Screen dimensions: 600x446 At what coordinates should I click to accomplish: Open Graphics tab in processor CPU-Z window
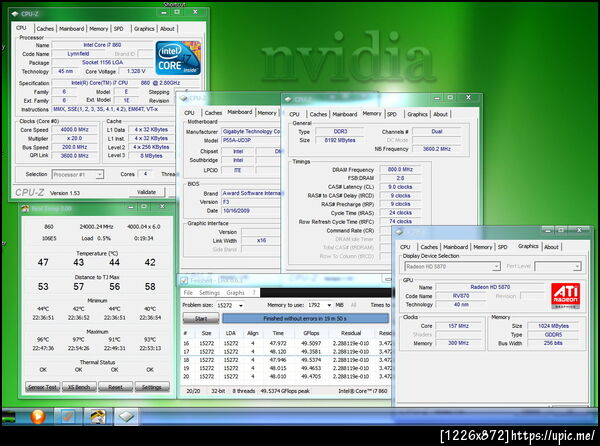[x=144, y=29]
